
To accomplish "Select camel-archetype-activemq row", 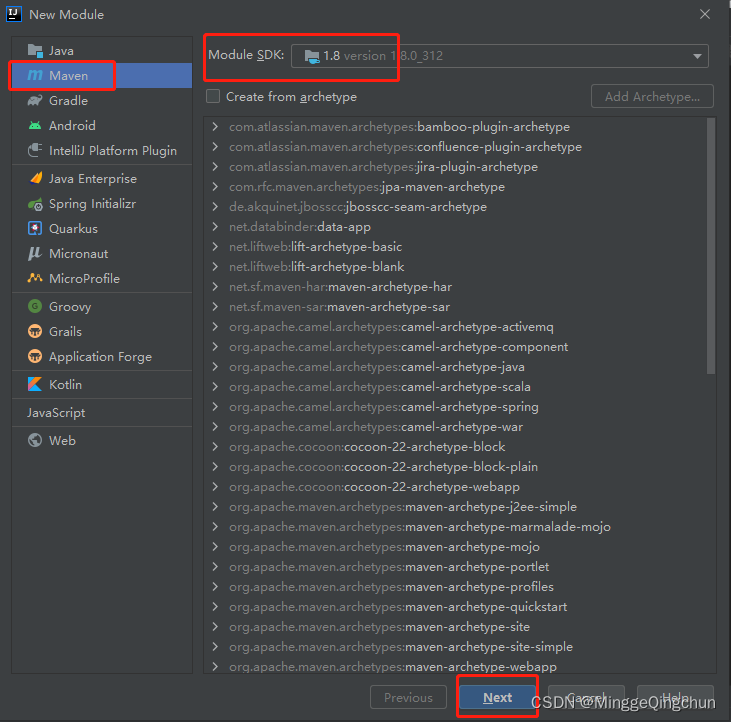I will pos(455,327).
